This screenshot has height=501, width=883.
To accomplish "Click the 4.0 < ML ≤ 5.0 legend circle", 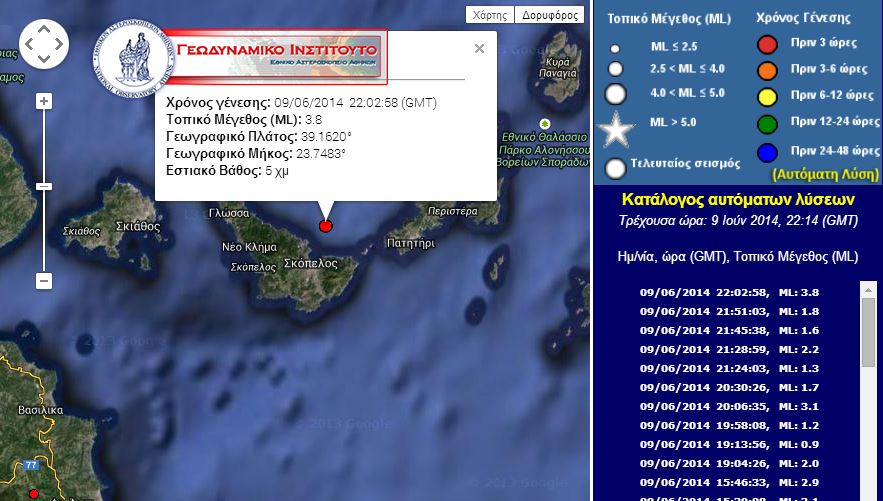I will [x=616, y=94].
